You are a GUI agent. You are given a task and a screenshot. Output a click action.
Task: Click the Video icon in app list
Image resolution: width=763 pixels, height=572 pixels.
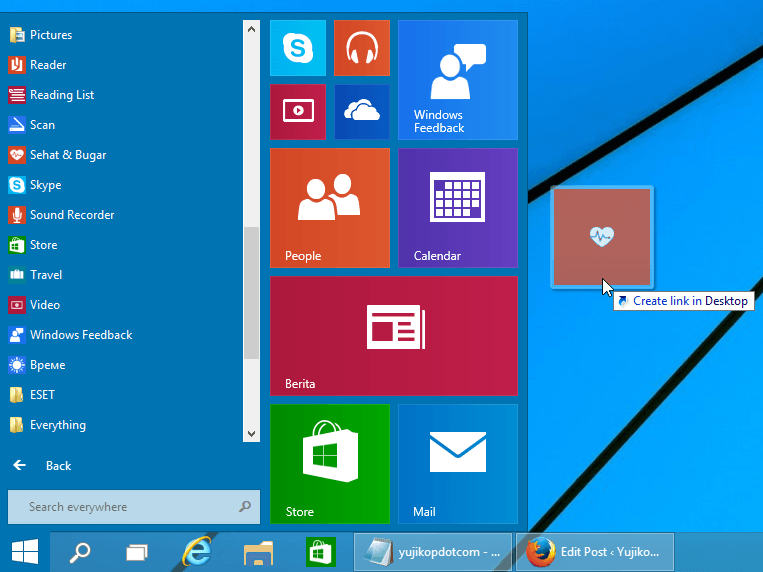click(x=17, y=305)
